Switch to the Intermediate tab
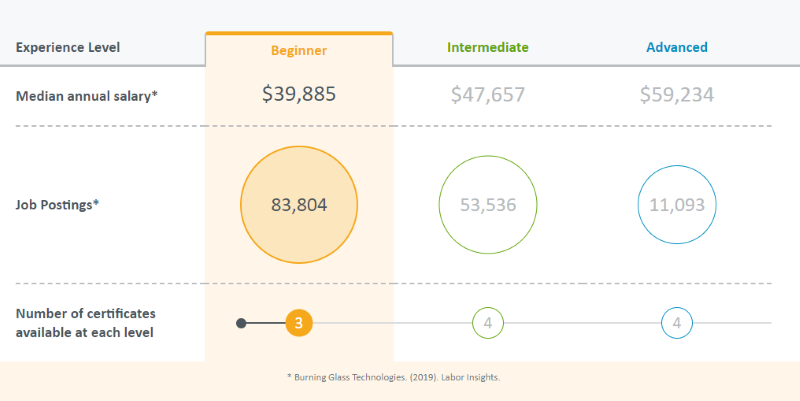800x401 pixels. [488, 47]
